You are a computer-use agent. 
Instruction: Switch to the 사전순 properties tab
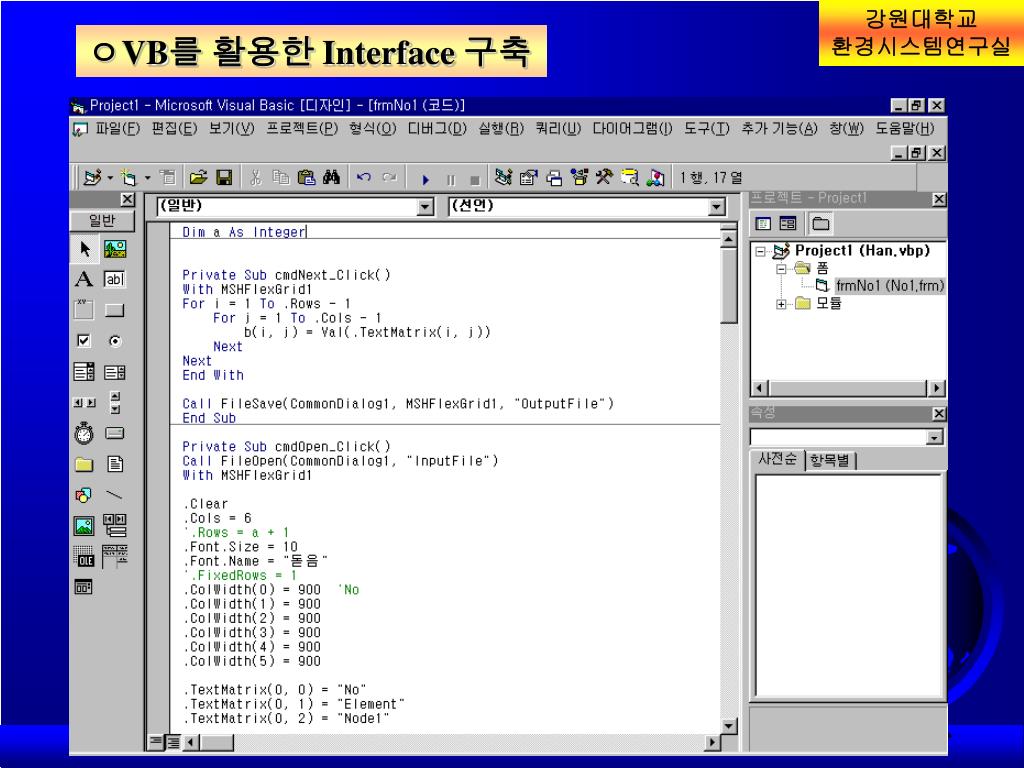click(x=777, y=460)
